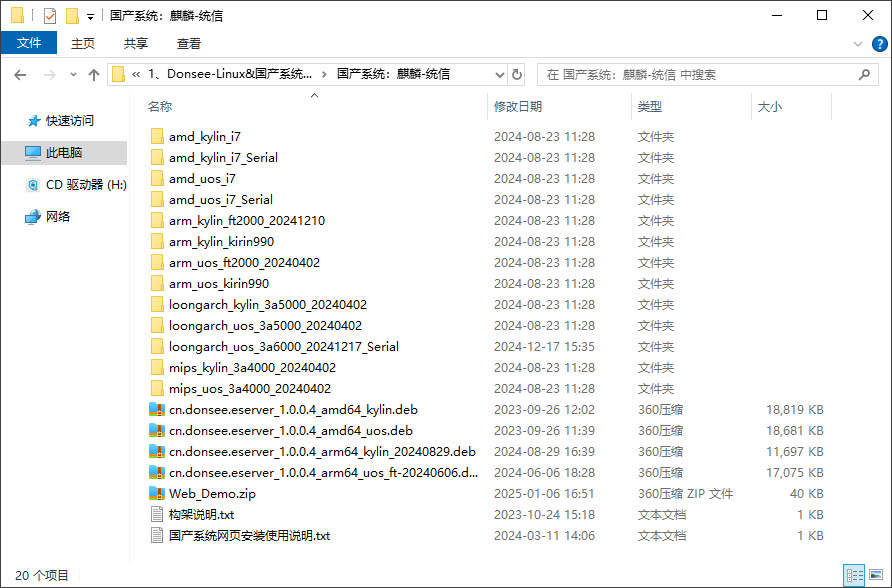Select the mips_uos_3a4000_20240402 folder icon
The image size is (892, 588).
(158, 389)
